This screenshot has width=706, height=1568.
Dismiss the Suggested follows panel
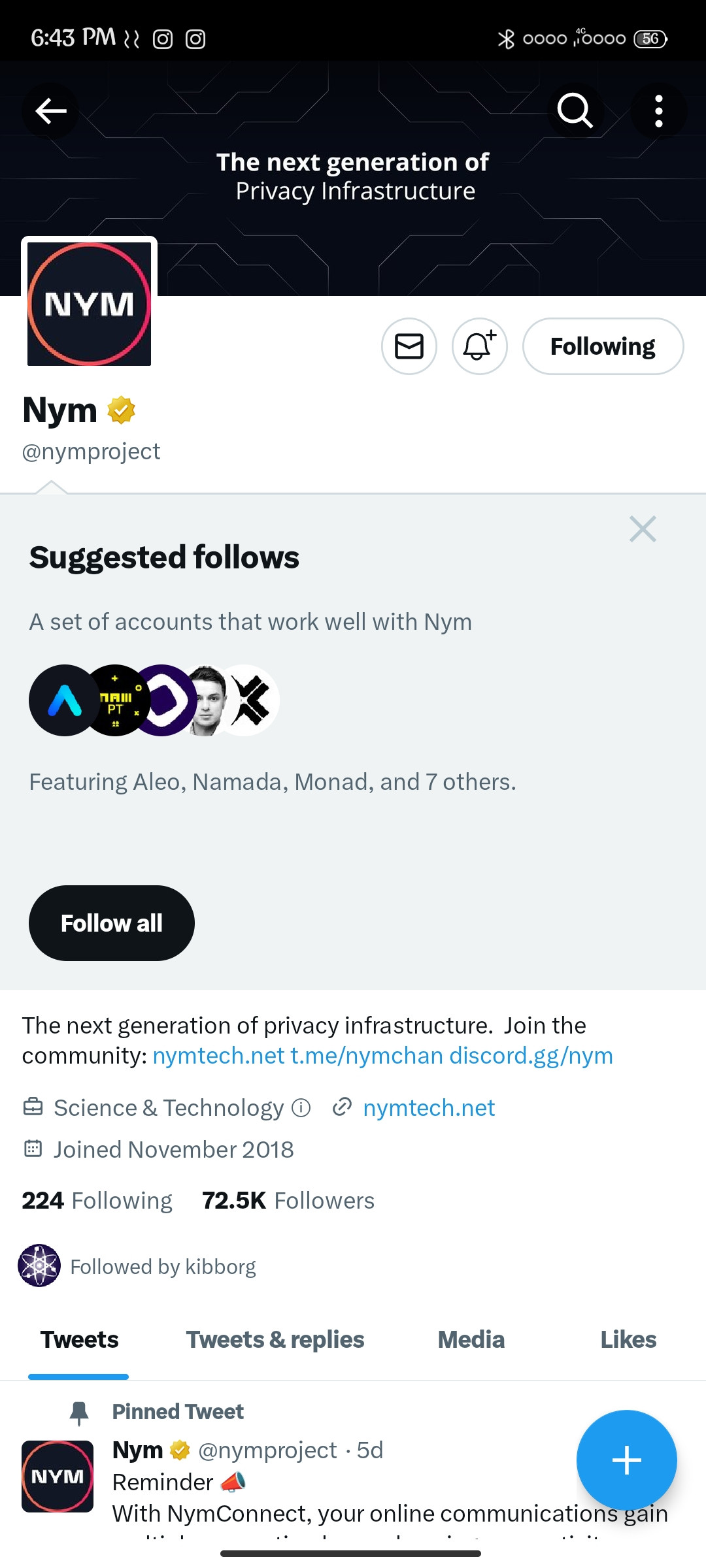point(643,529)
